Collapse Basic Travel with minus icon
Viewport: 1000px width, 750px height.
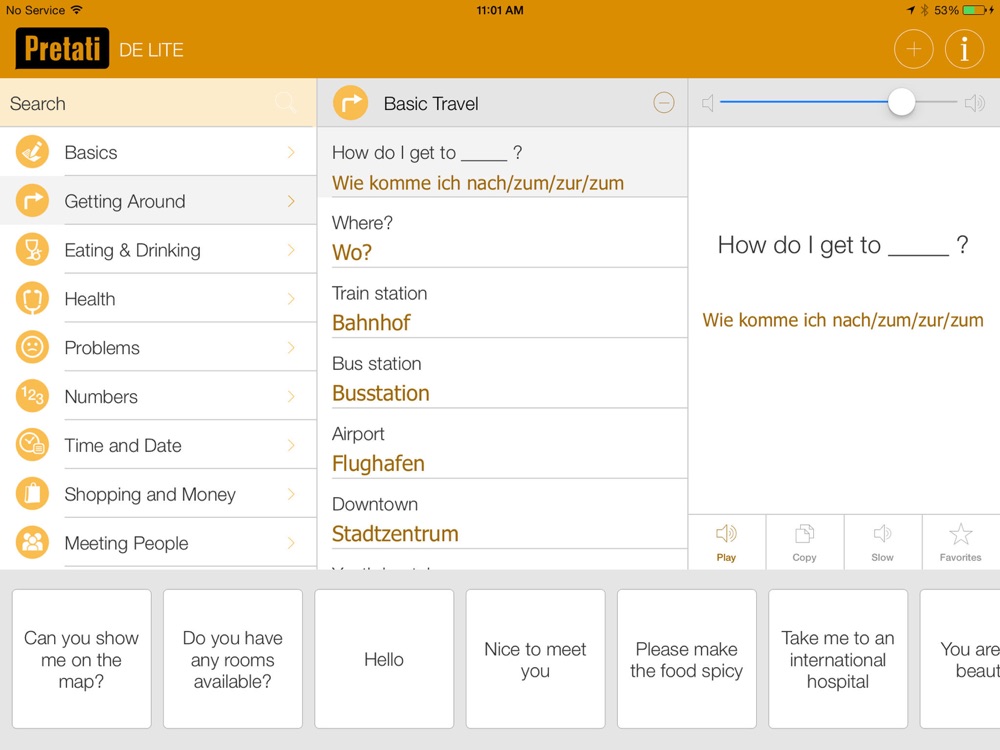tap(663, 103)
